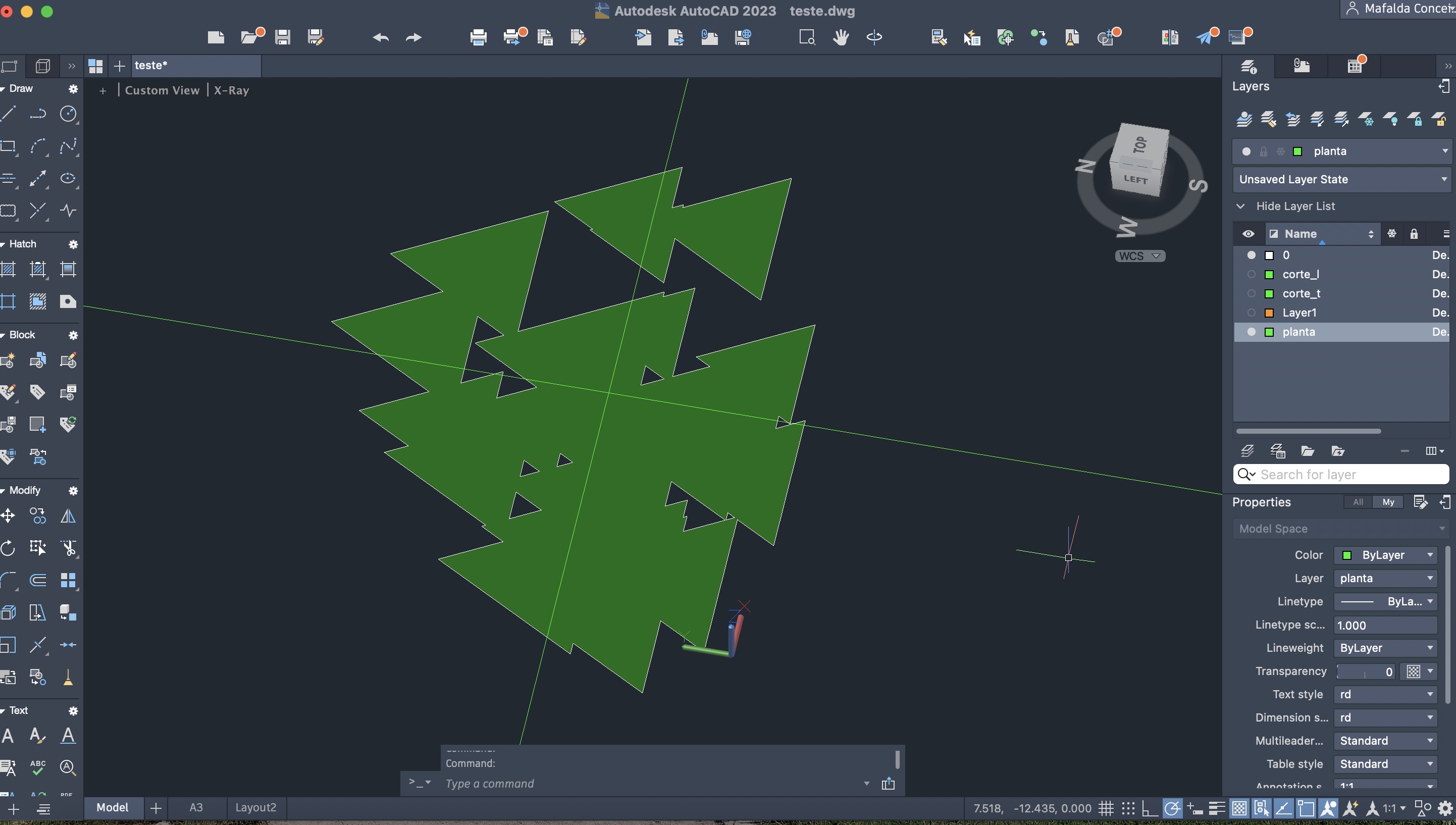Click the Save disk icon
The width and height of the screenshot is (1456, 825).
tap(282, 37)
